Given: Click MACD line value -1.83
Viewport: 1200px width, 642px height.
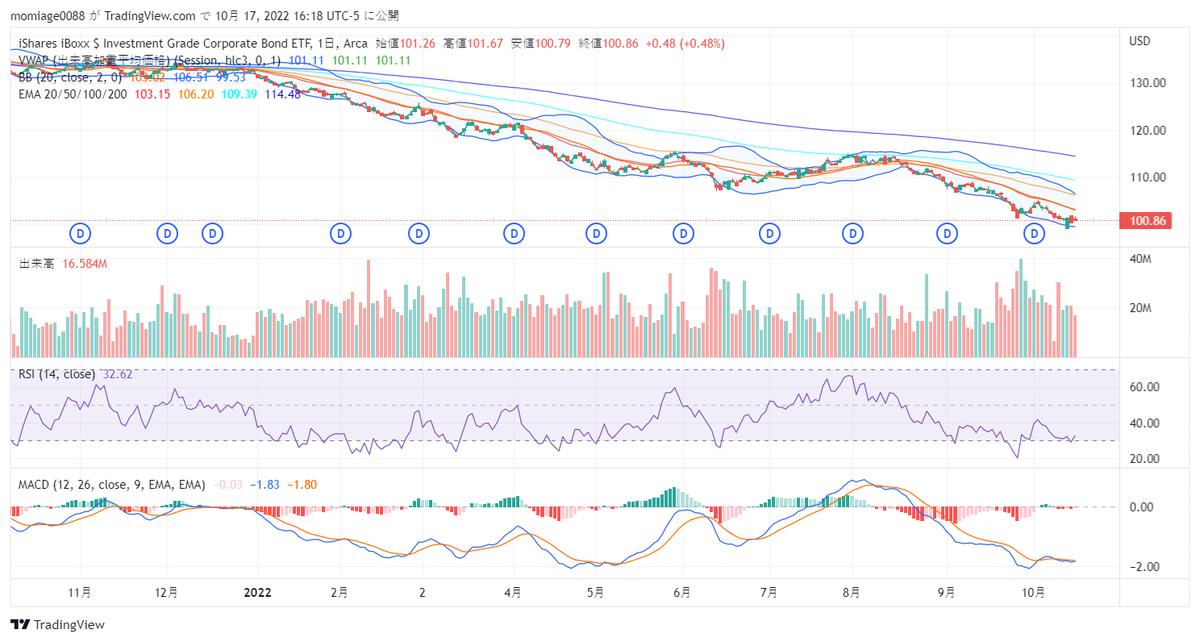Looking at the screenshot, I should (265, 484).
